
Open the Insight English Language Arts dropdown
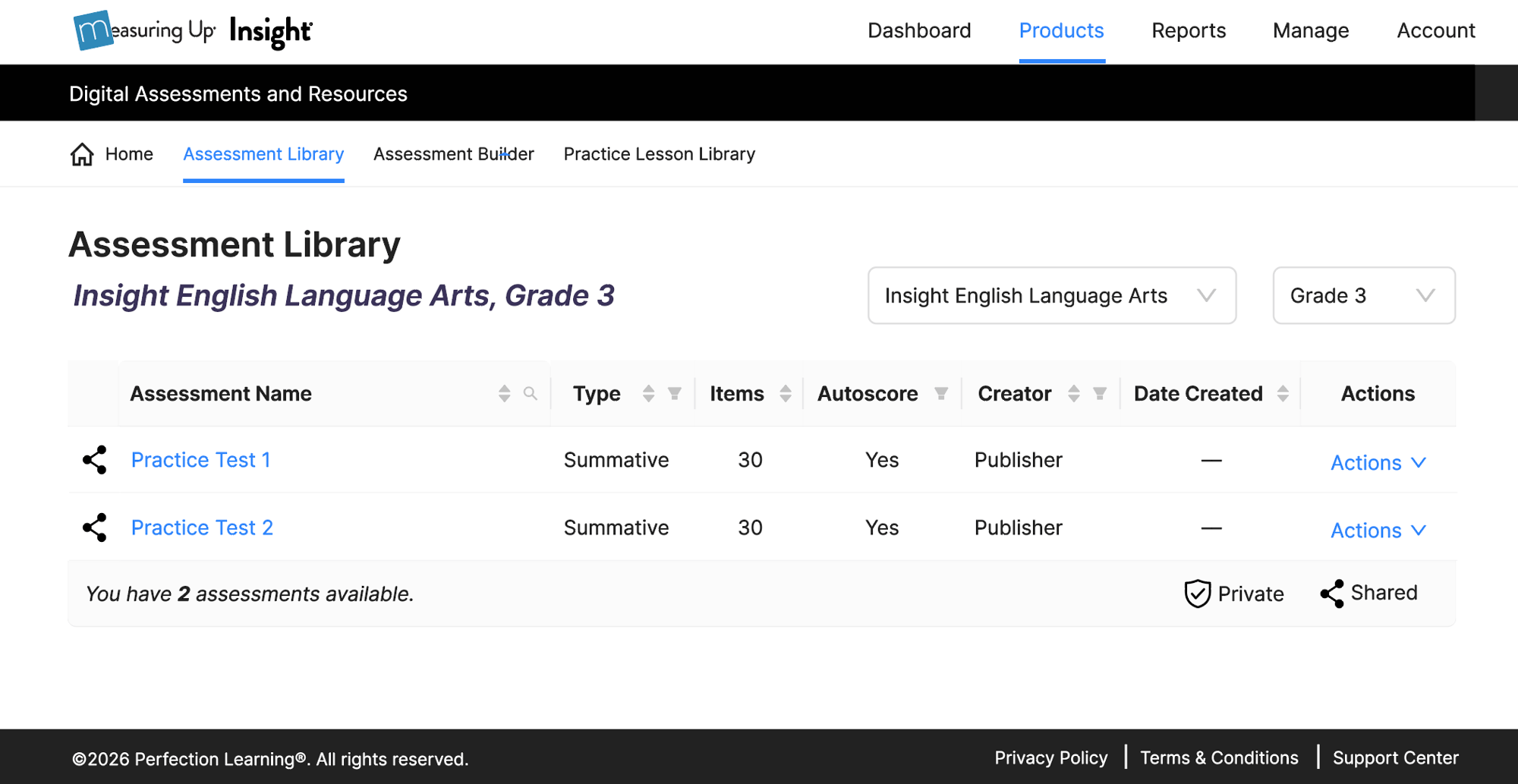1052,295
